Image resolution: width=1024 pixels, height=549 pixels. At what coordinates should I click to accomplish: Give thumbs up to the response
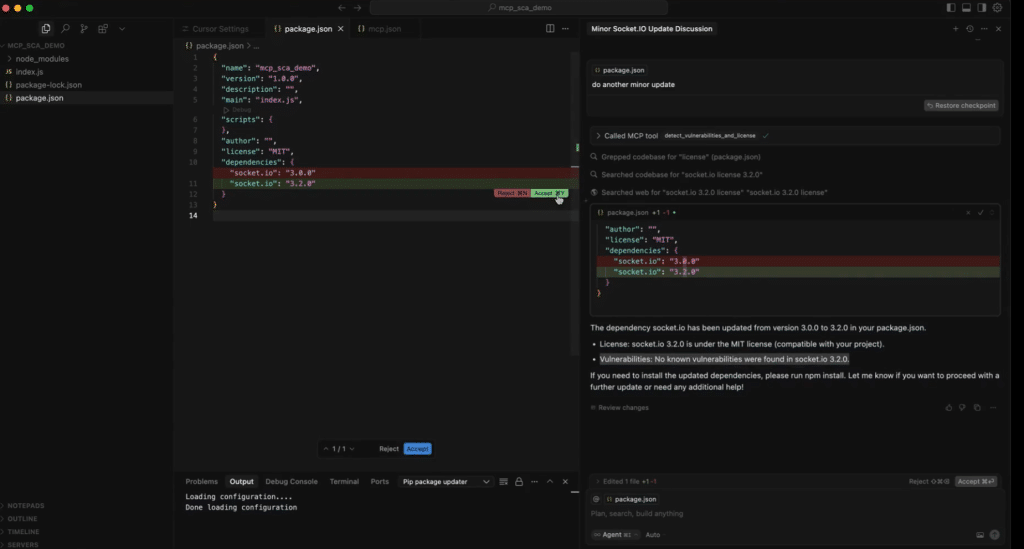pos(948,408)
